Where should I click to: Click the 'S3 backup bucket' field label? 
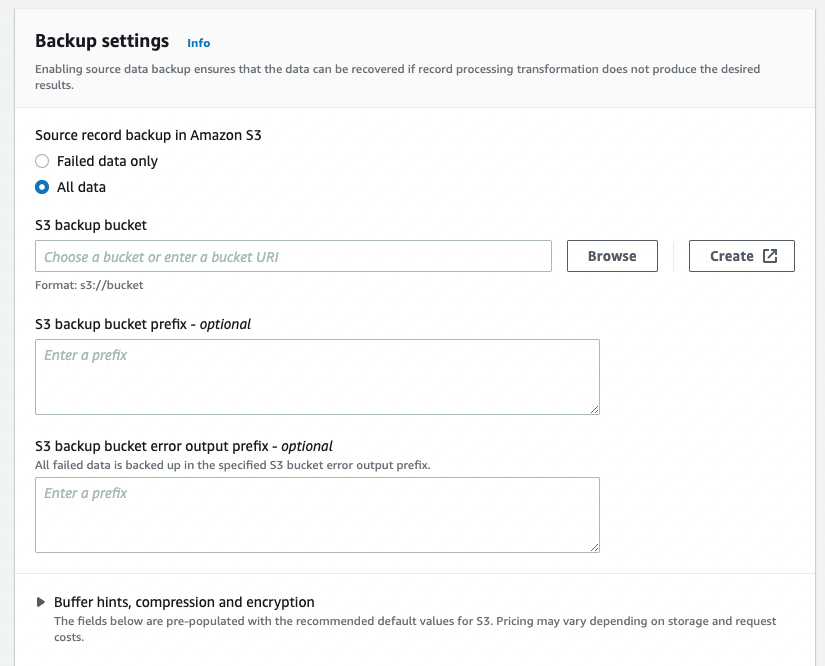click(x=90, y=225)
